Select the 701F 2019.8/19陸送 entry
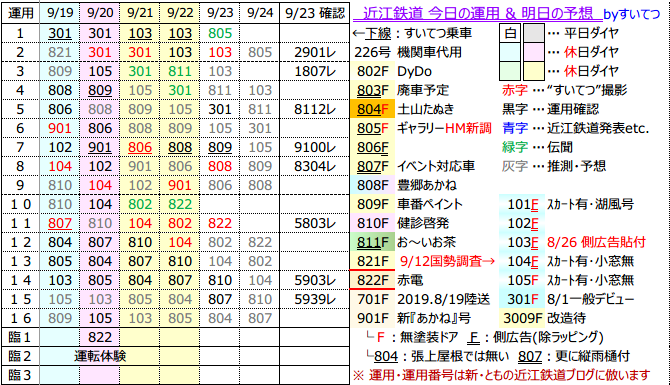Screen dimensions: 670x385 (423, 299)
